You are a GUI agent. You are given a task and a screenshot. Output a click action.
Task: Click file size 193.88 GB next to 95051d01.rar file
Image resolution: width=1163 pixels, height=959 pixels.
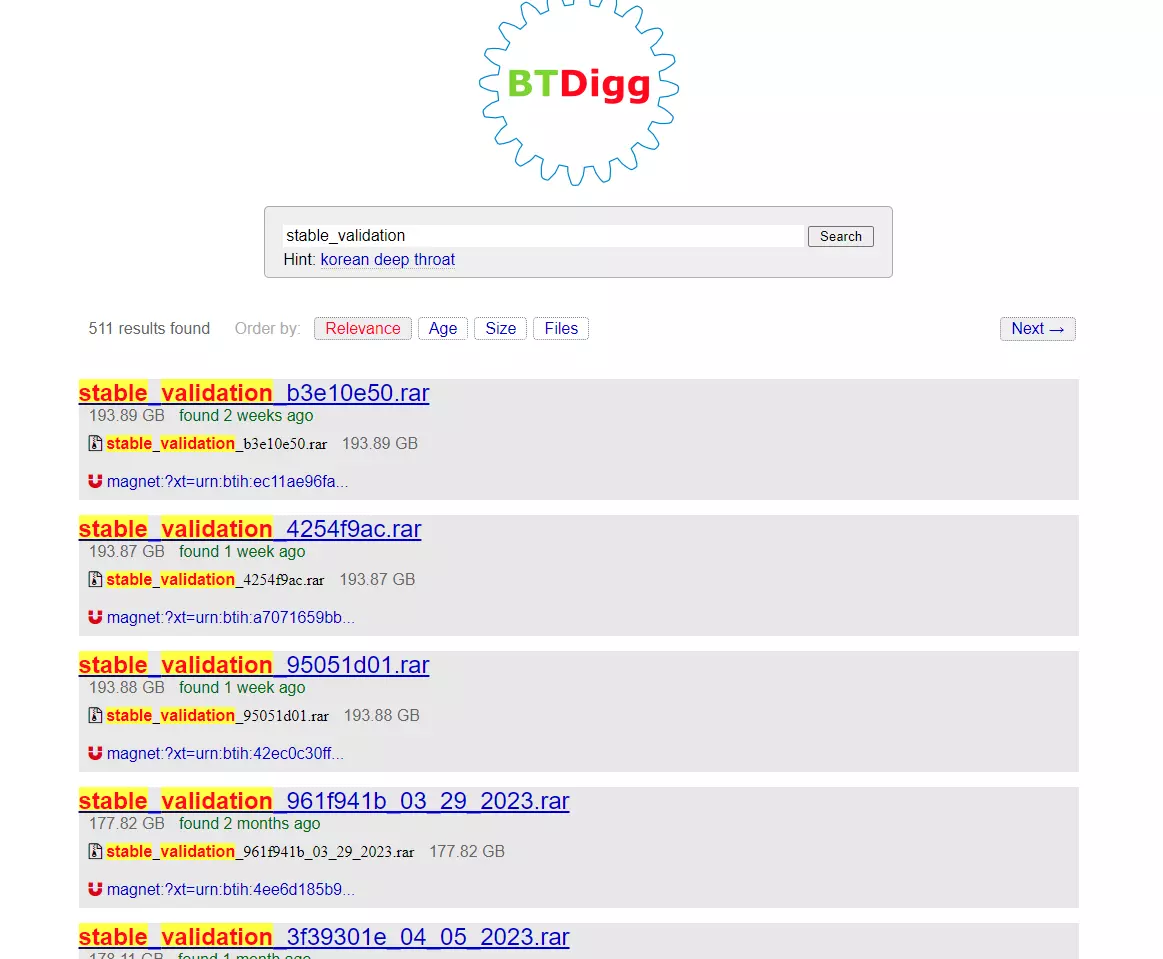point(382,715)
